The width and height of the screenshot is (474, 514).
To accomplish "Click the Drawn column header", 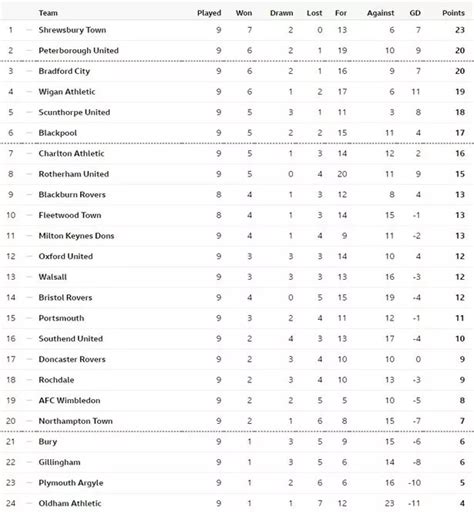I will click(281, 13).
